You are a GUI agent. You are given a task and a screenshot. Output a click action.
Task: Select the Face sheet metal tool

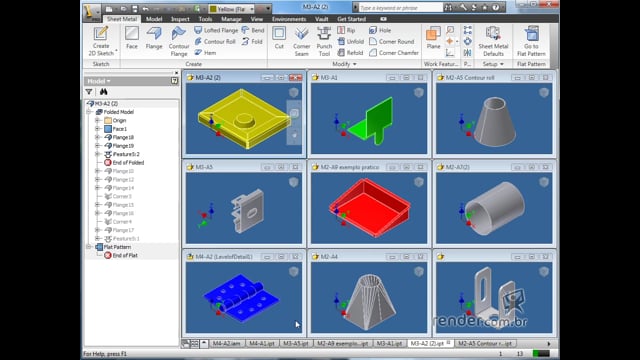click(x=131, y=38)
